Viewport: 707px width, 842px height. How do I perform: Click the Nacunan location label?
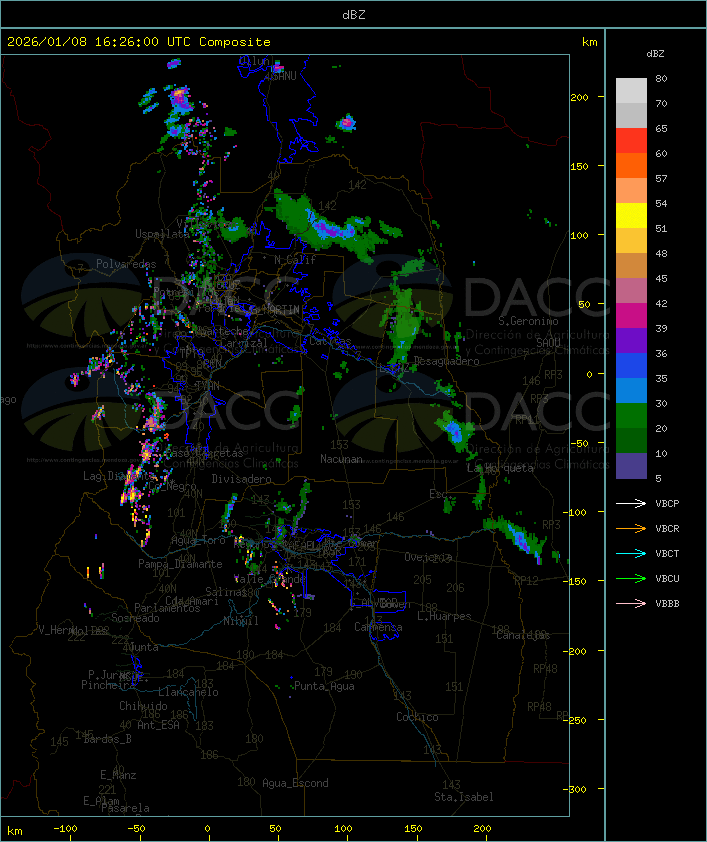click(x=341, y=459)
